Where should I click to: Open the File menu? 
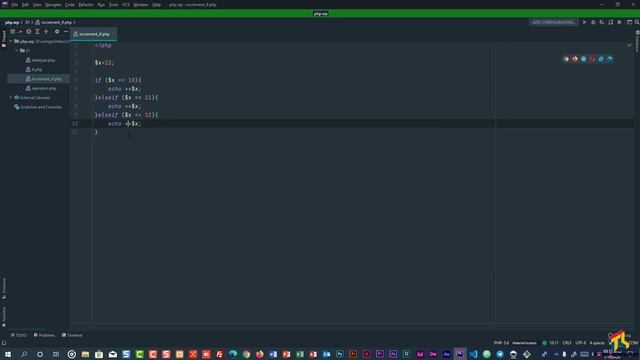click(x=15, y=4)
